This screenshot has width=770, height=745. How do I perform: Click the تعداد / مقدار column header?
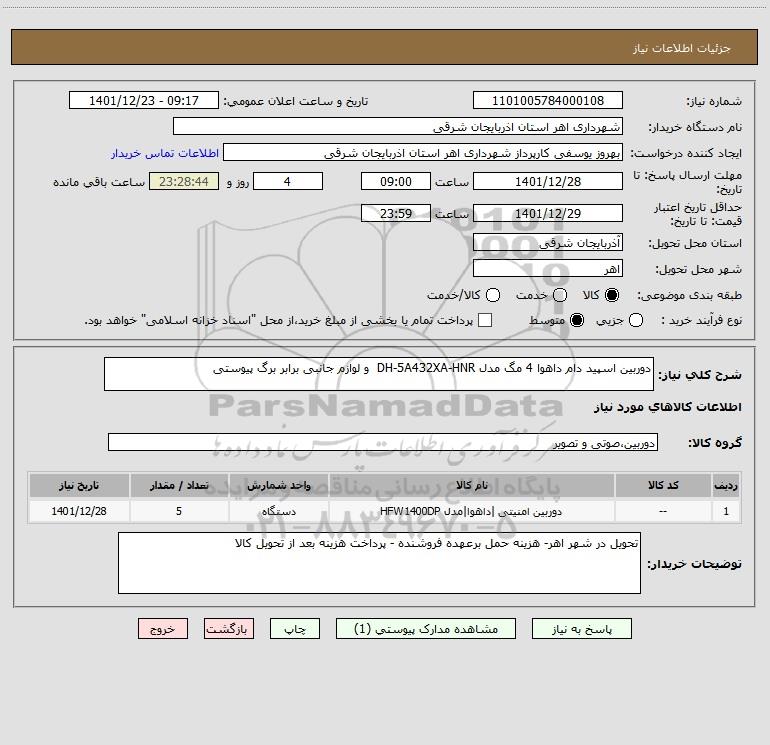[179, 485]
